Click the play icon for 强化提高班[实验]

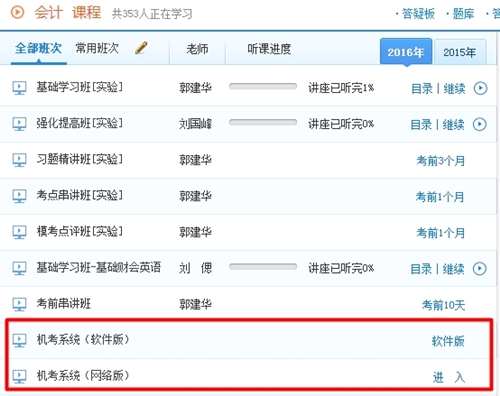480,124
